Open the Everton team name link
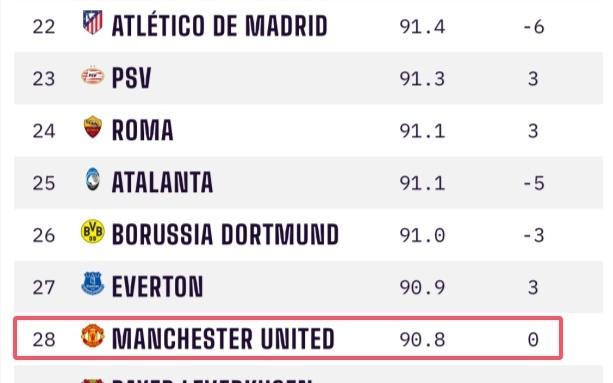The height and width of the screenshot is (383, 613). pyautogui.click(x=158, y=286)
